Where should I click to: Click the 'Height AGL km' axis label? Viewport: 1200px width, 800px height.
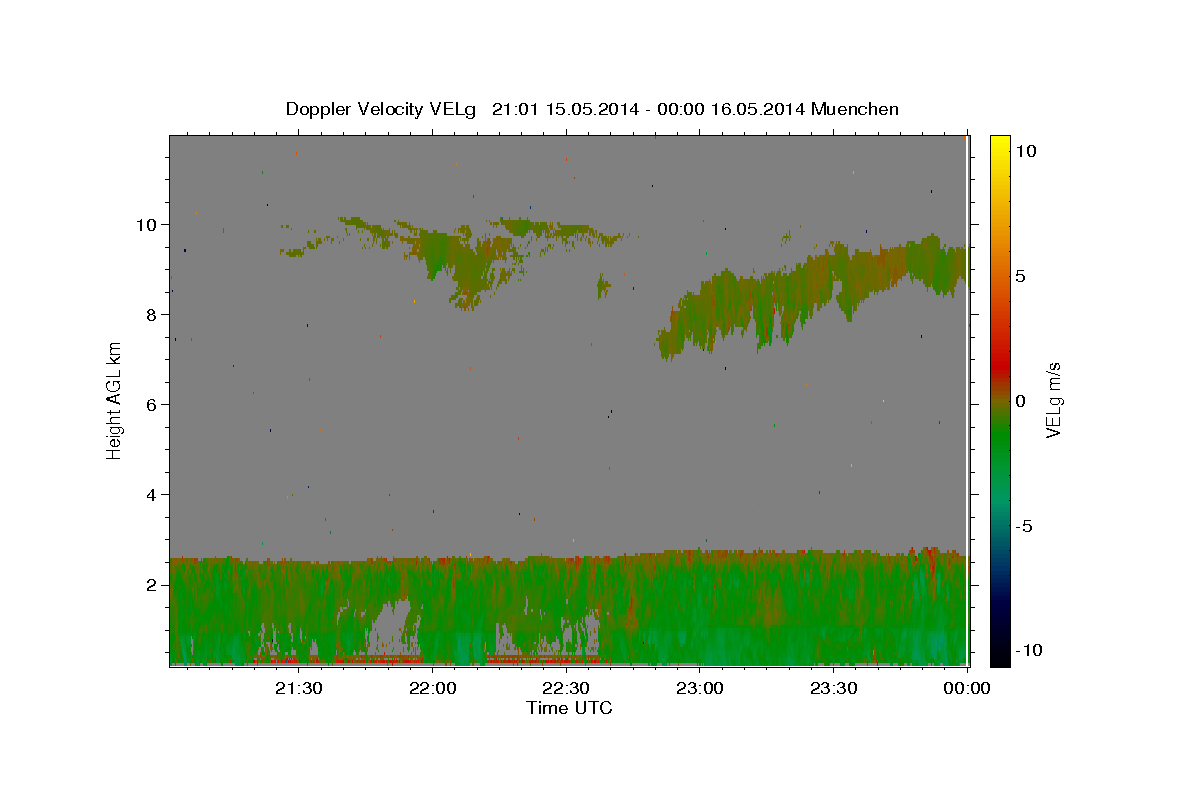coord(115,400)
